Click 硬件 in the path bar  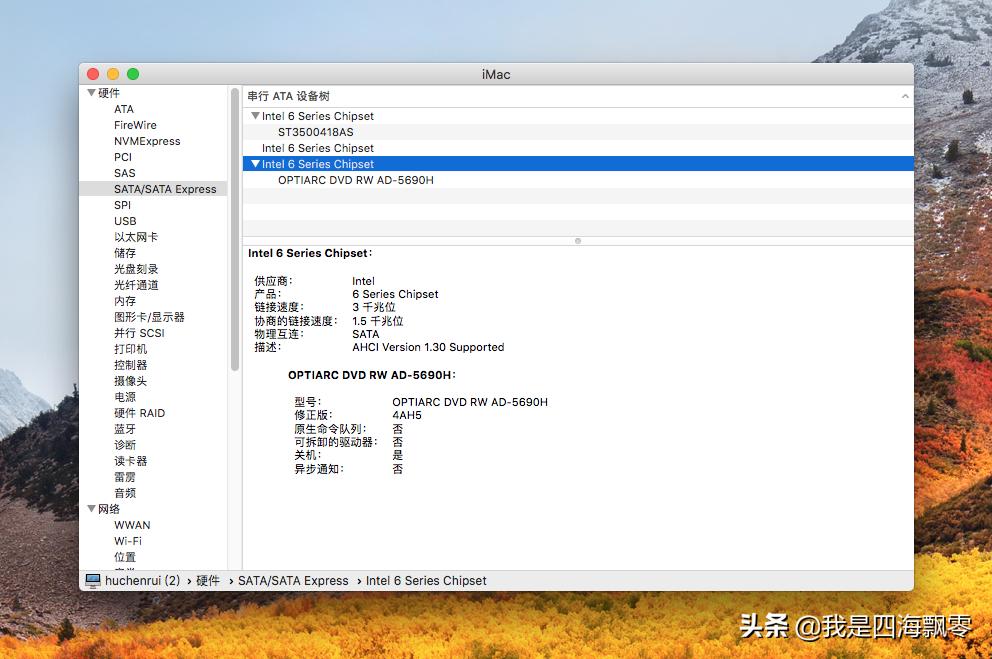[x=208, y=581]
